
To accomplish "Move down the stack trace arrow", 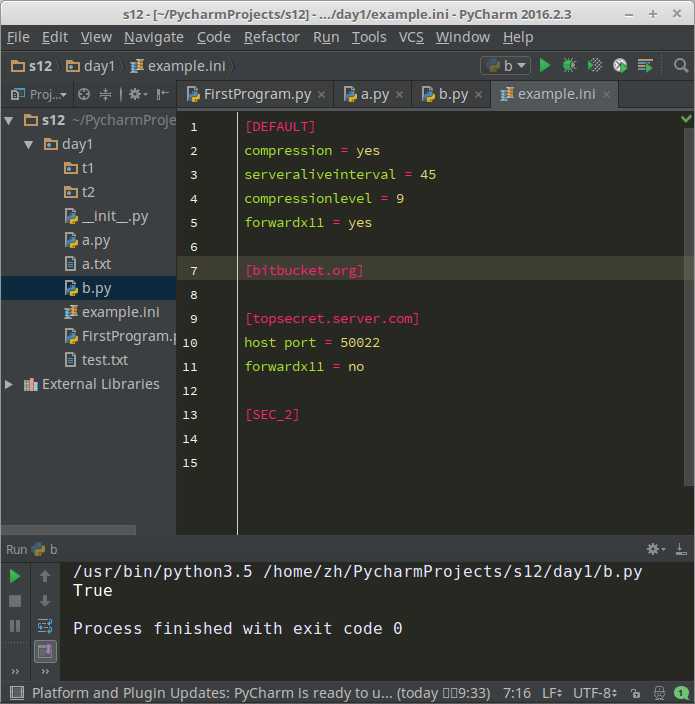I will (x=45, y=601).
